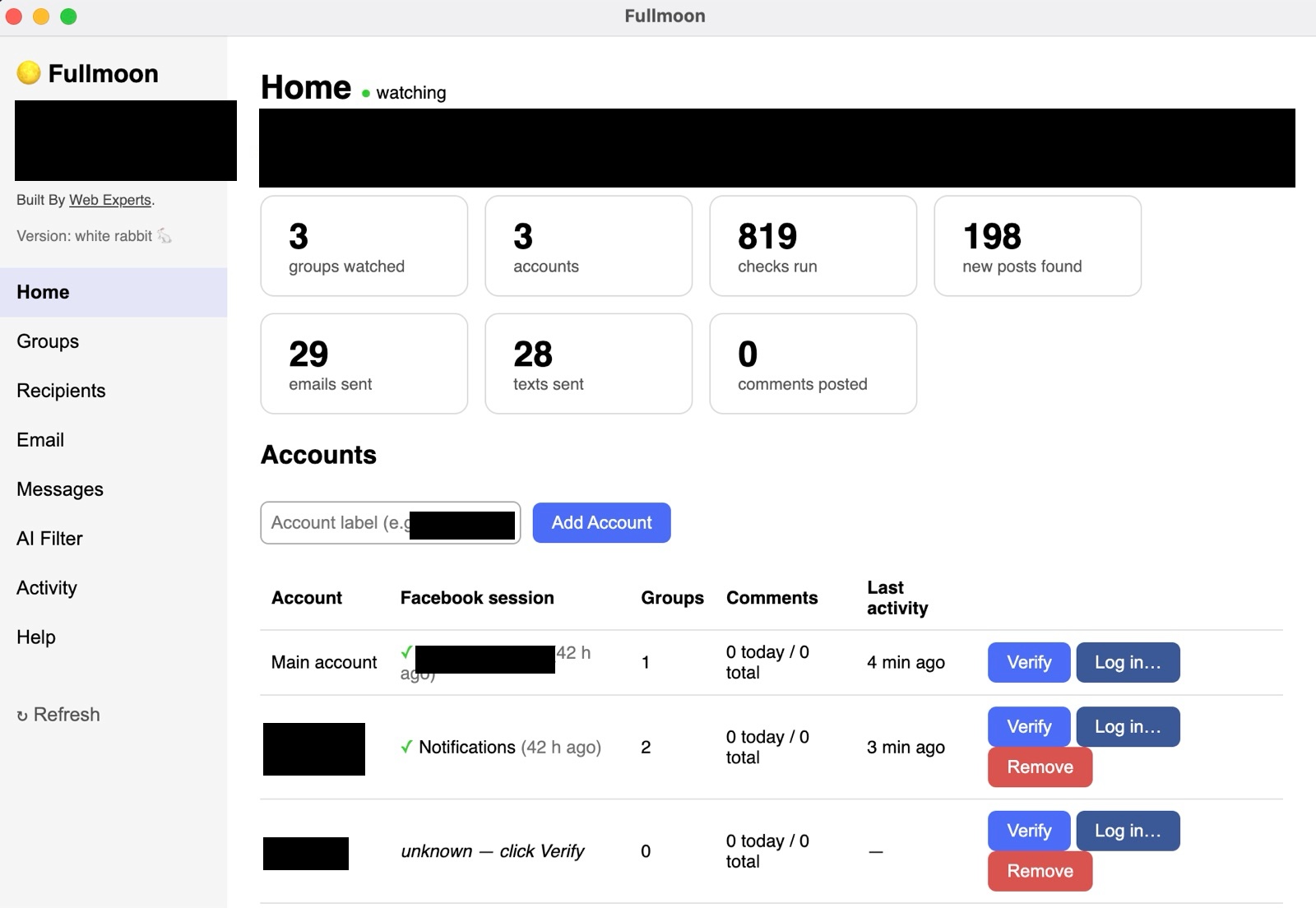Click the green checkmark in Main account row
Image resolution: width=1316 pixels, height=908 pixels.
[406, 652]
